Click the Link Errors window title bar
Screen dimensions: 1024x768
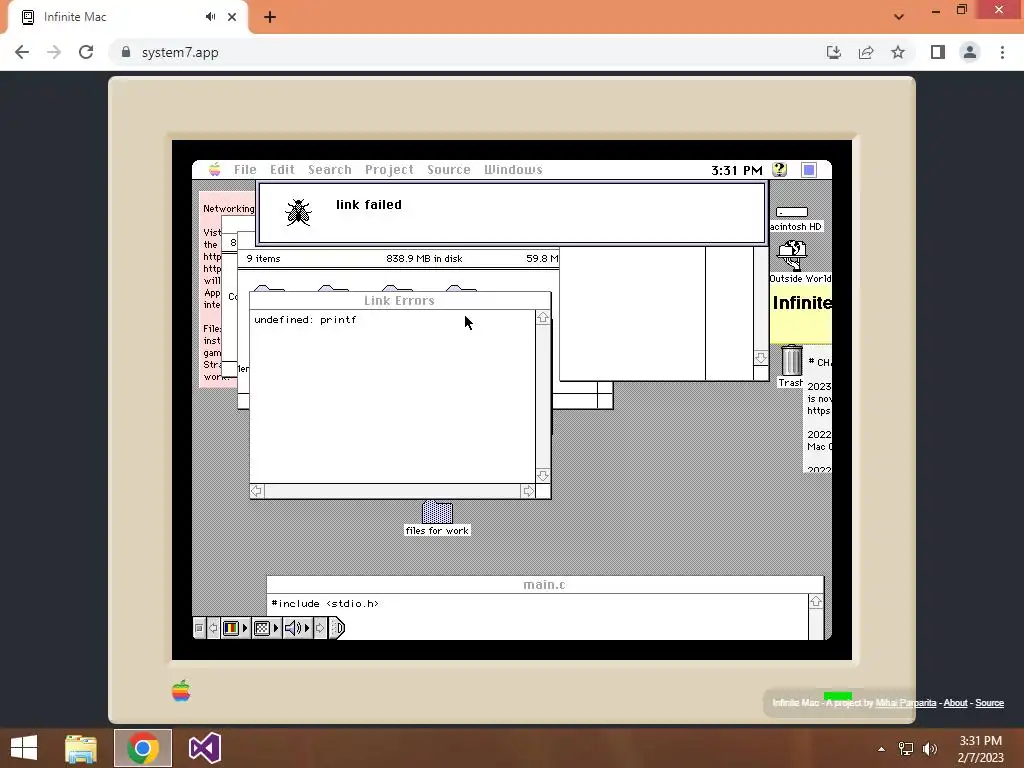click(x=400, y=300)
